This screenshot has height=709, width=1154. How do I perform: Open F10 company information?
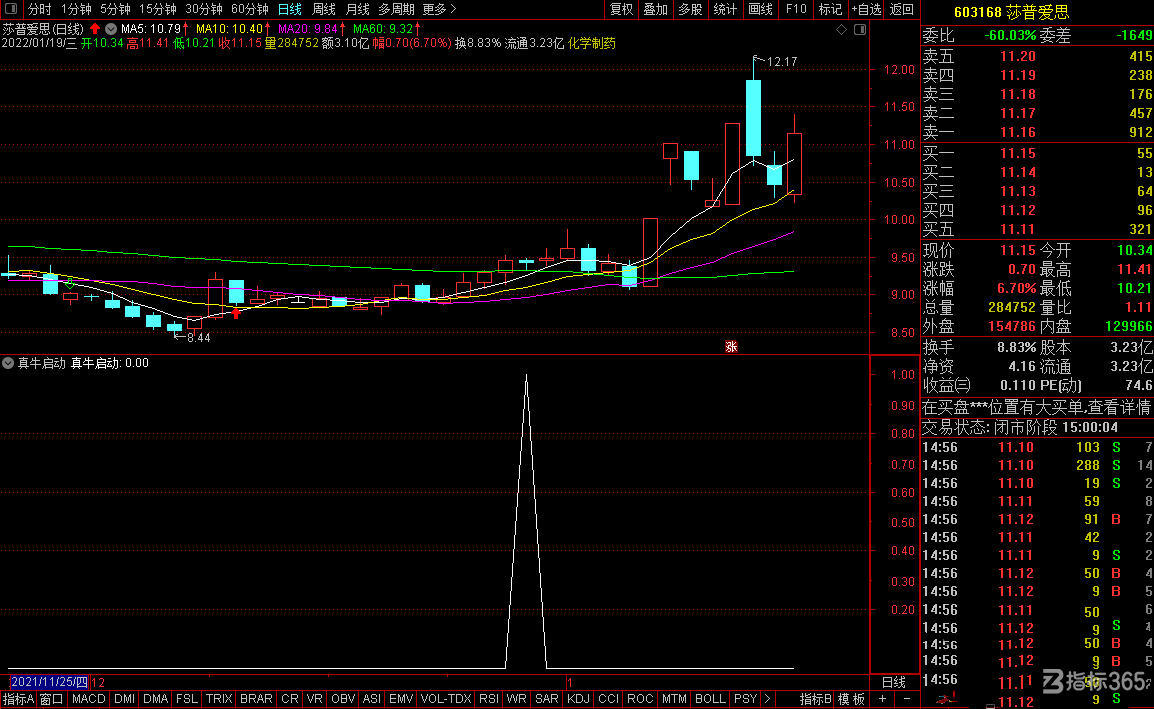(x=796, y=9)
